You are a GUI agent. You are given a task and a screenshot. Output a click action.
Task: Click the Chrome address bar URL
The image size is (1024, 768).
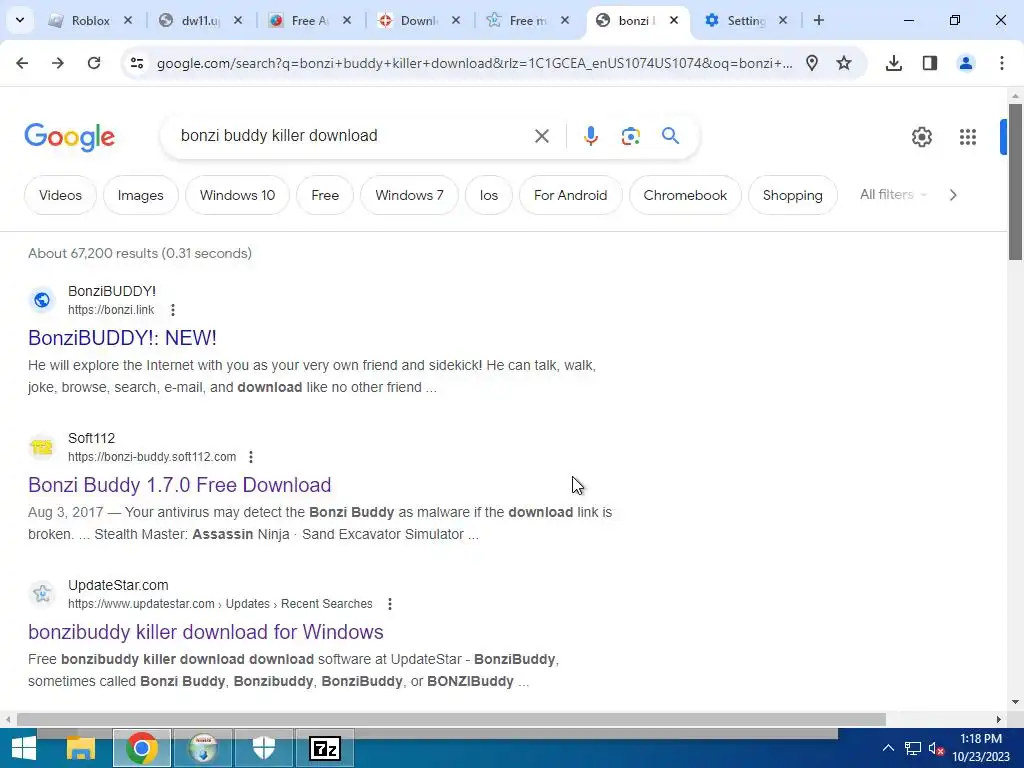pyautogui.click(x=475, y=63)
